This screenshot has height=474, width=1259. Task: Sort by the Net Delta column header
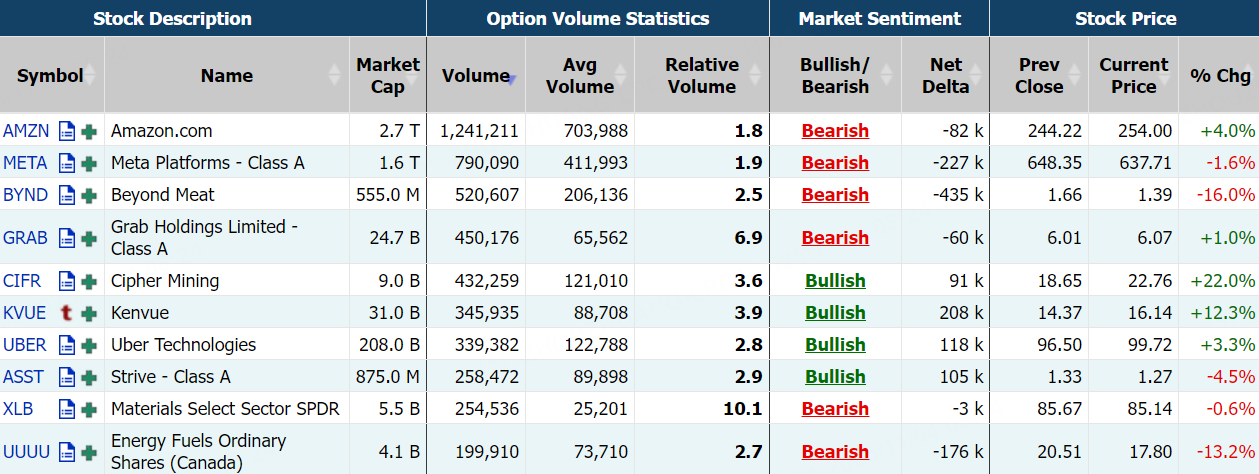pos(945,76)
